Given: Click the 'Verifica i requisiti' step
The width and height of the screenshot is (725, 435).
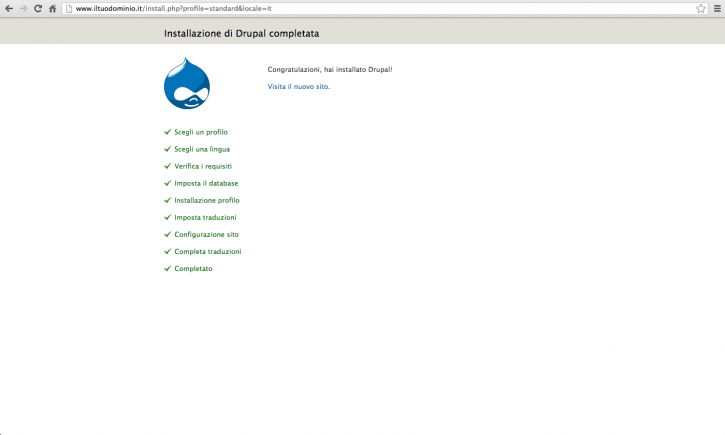Looking at the screenshot, I should pyautogui.click(x=203, y=166).
